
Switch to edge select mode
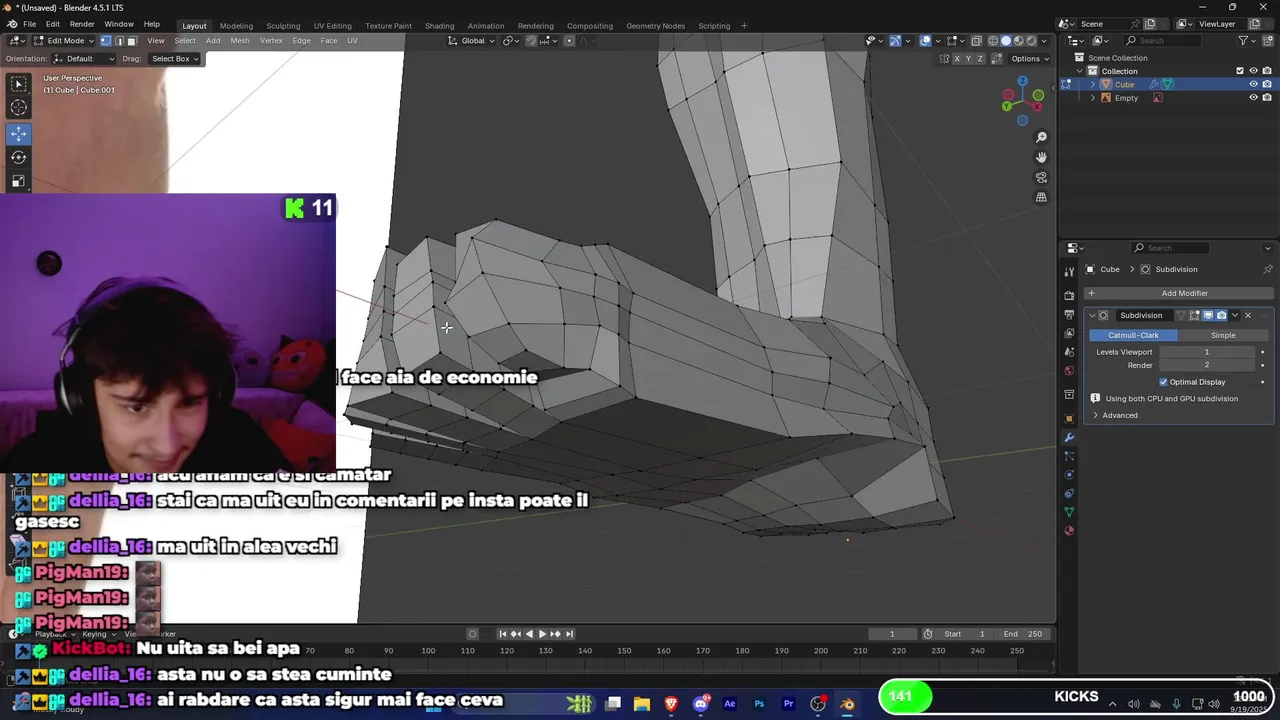click(x=119, y=41)
